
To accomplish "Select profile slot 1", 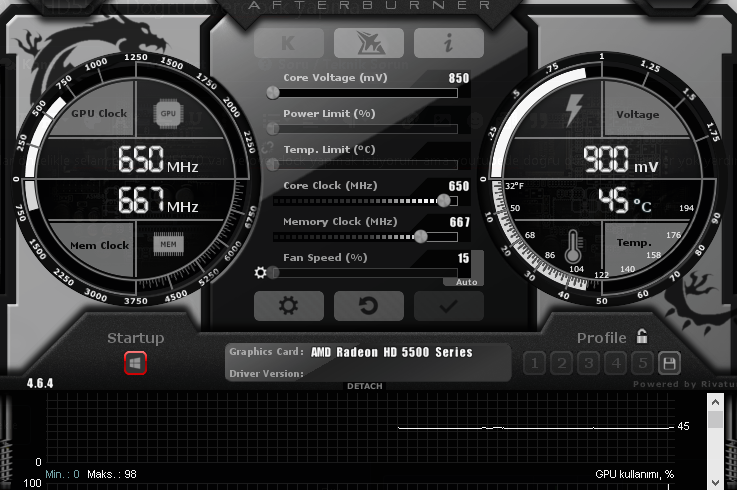I will (x=534, y=363).
